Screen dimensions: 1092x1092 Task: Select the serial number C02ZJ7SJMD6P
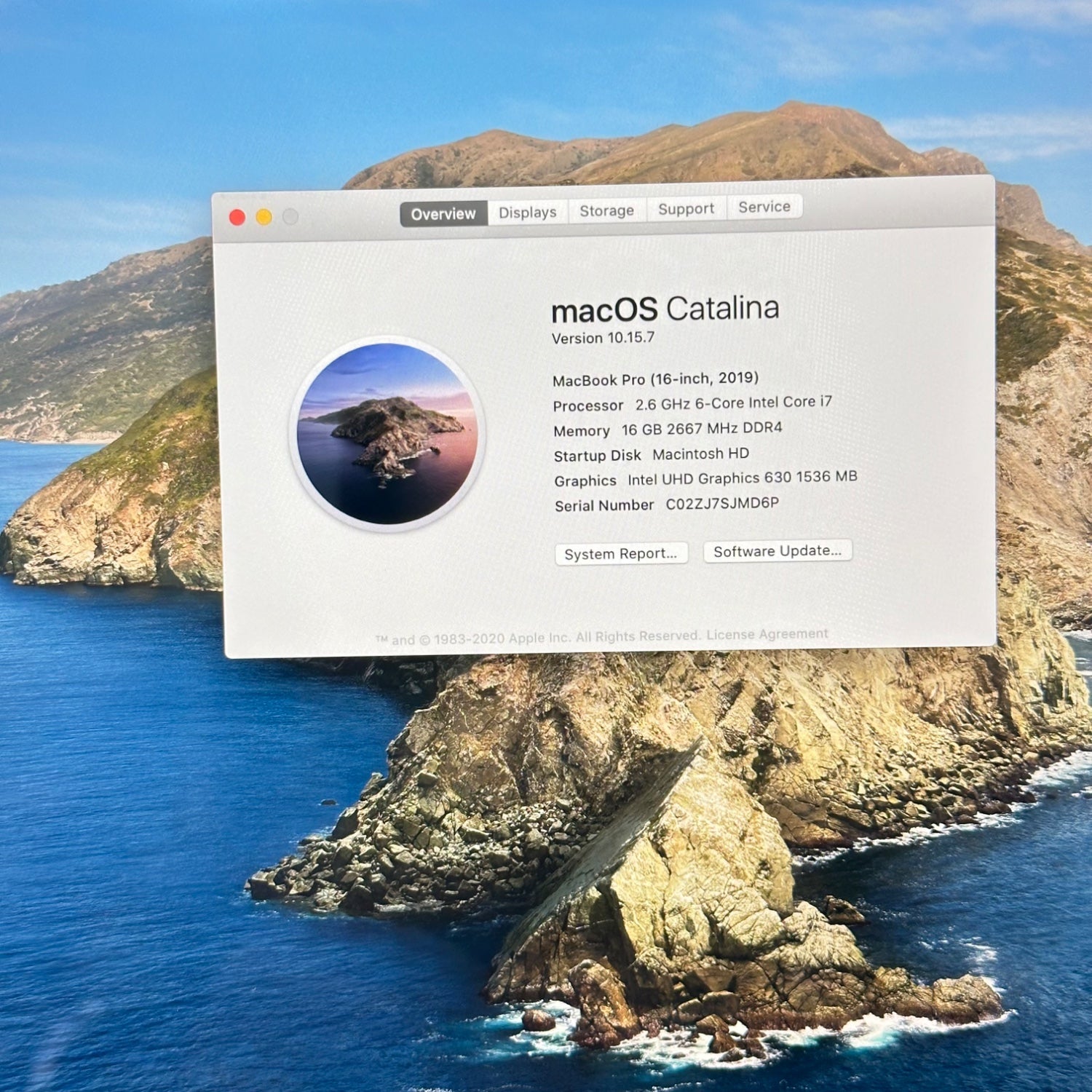(722, 503)
